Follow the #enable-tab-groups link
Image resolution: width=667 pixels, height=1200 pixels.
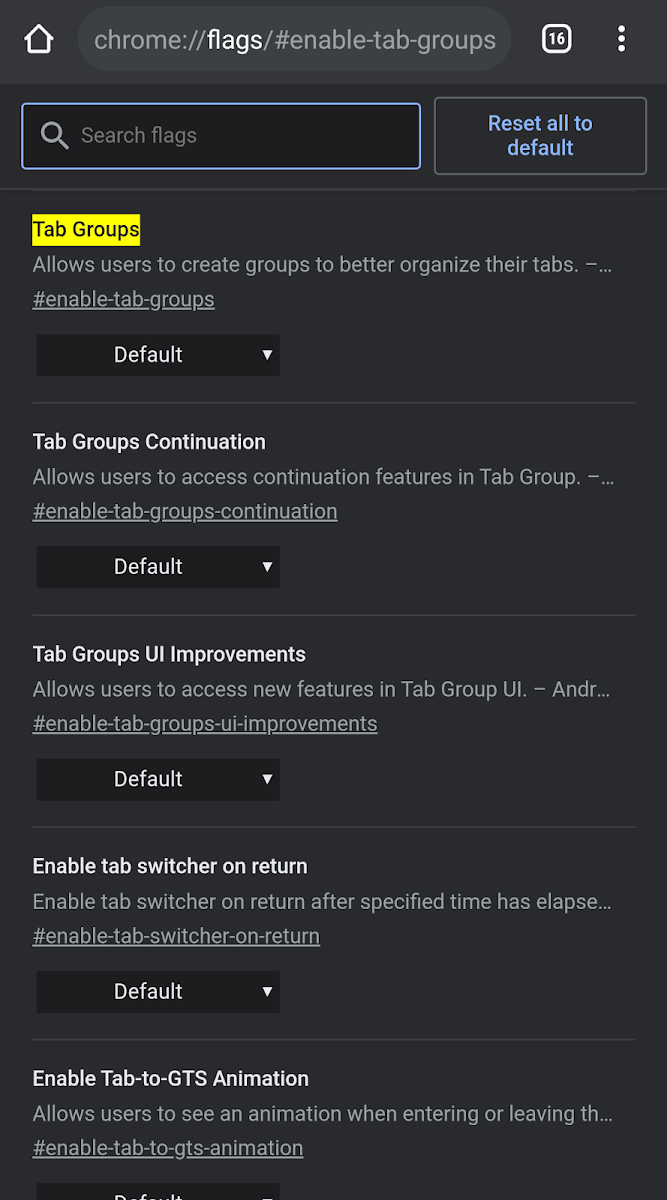(x=123, y=299)
